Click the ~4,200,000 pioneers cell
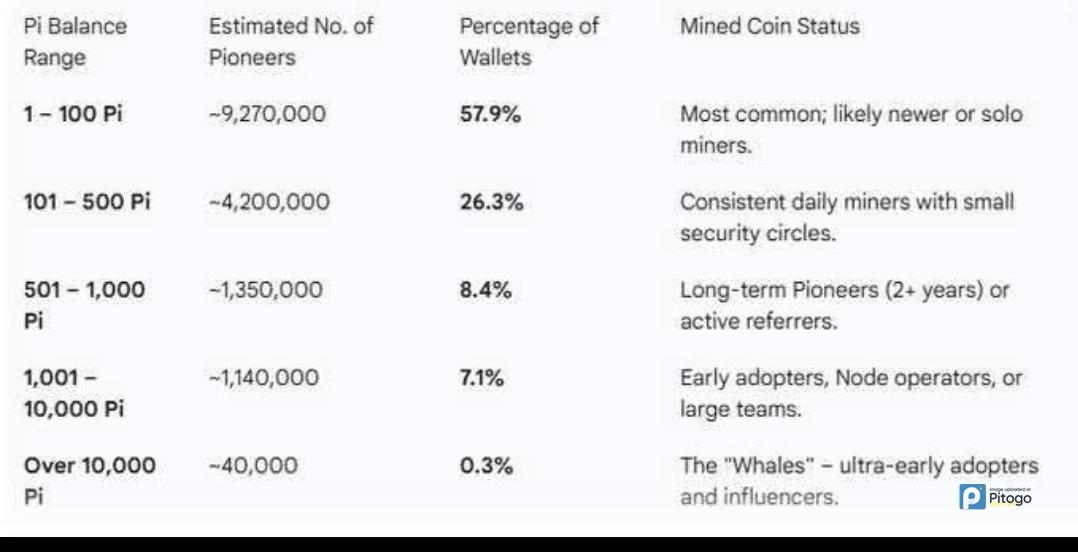 pyautogui.click(x=268, y=202)
